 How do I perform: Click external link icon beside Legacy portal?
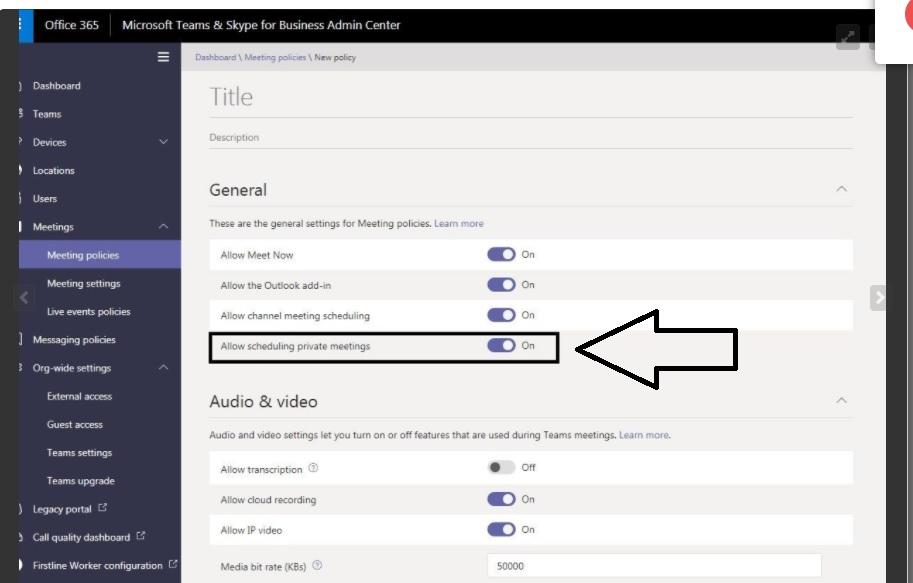(104, 509)
